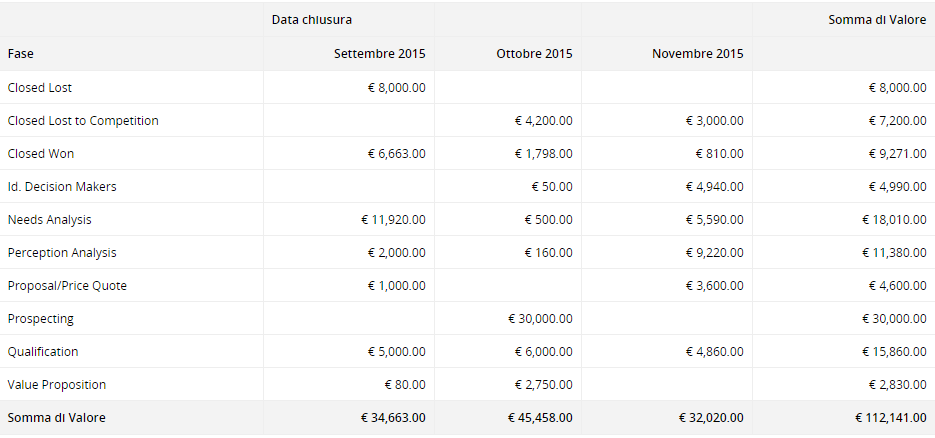Screen dimensions: 935x438
Task: Click the Id. Decision Makers row label
Action: pyautogui.click(x=62, y=187)
